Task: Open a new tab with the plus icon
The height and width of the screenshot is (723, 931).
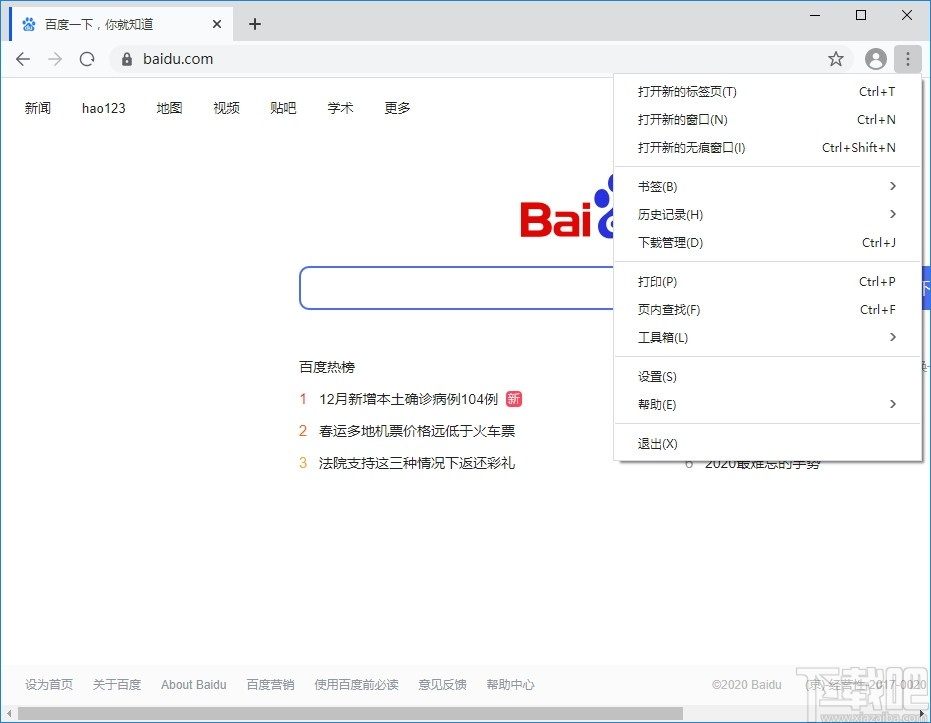Action: tap(254, 23)
